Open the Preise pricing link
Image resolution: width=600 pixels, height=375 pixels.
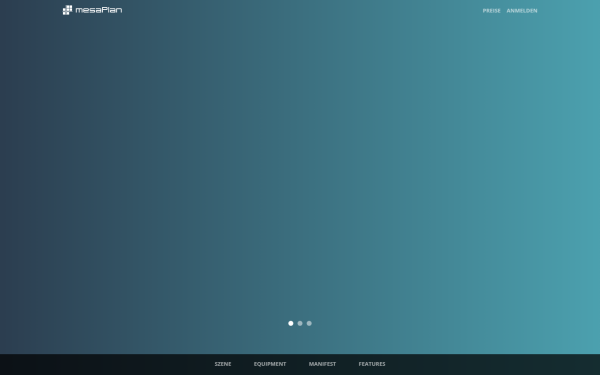pyautogui.click(x=491, y=11)
